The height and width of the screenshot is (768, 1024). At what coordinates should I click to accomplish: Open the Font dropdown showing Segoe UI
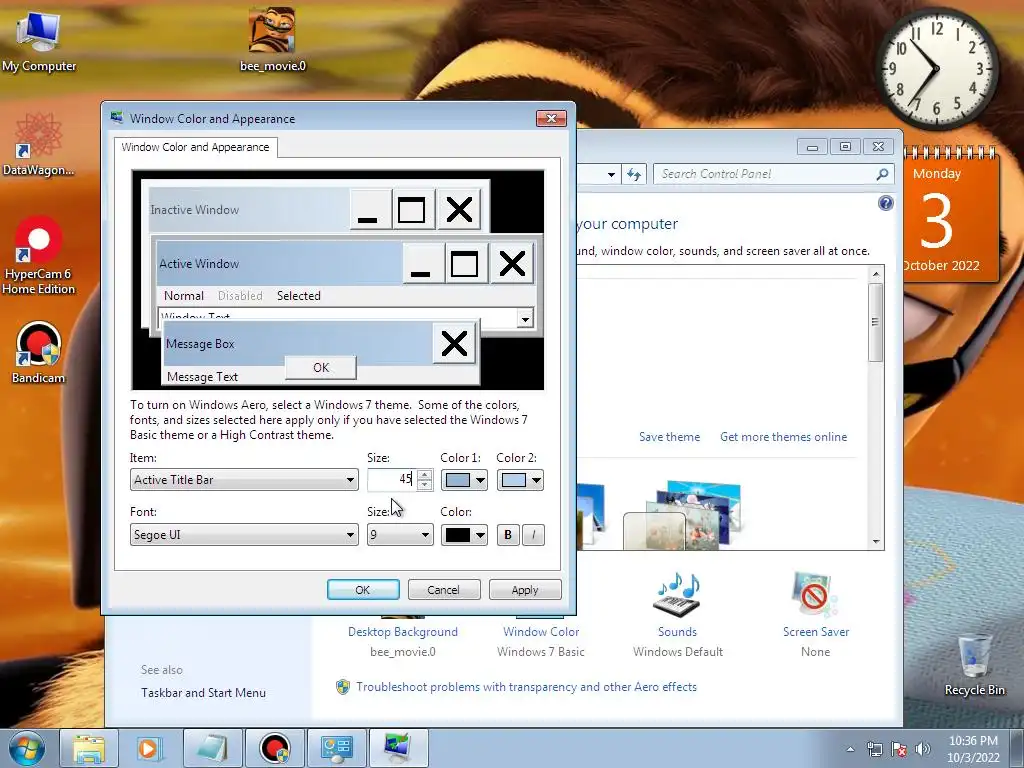tap(244, 535)
